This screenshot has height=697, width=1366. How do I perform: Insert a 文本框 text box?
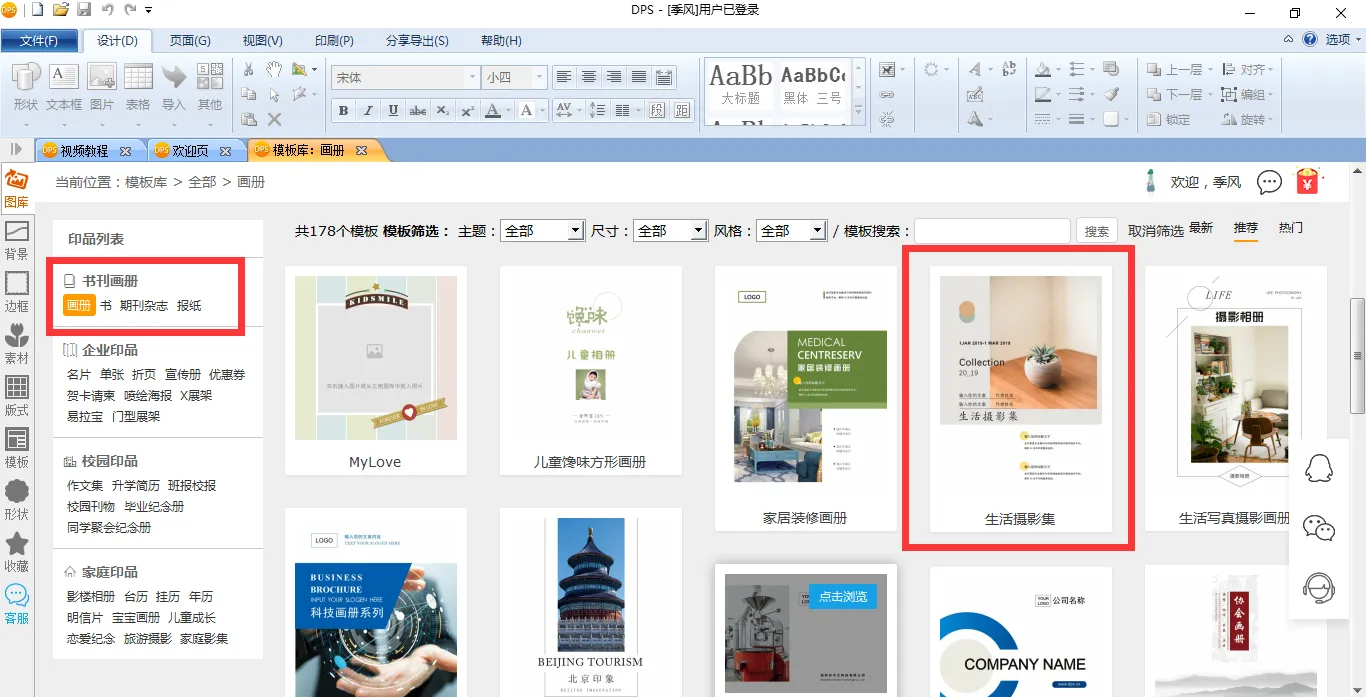coord(64,88)
